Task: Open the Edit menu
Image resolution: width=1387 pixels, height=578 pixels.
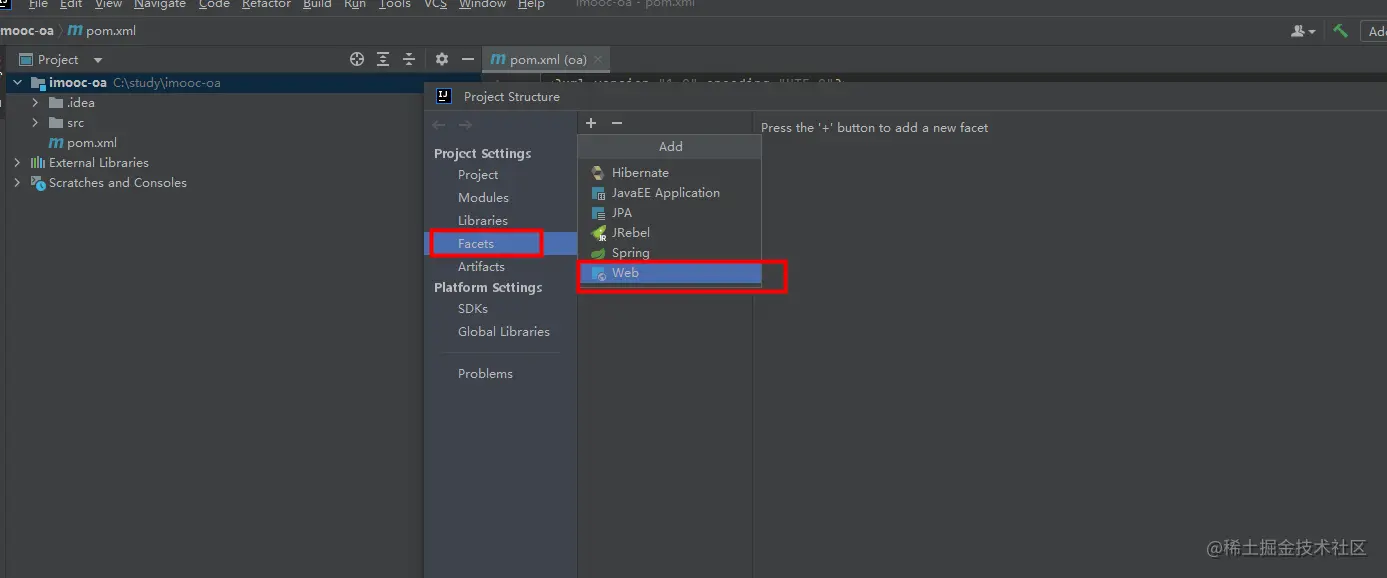Action: [71, 4]
